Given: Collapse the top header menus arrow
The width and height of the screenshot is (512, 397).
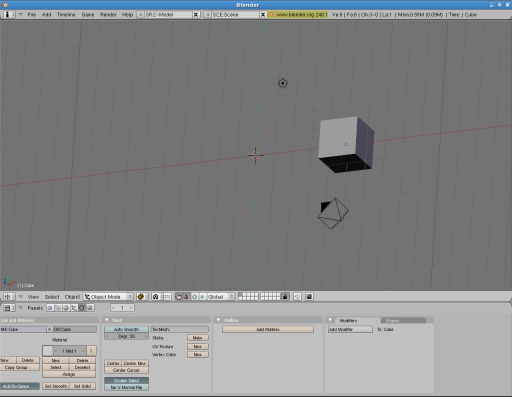Looking at the screenshot, I should tap(21, 15).
